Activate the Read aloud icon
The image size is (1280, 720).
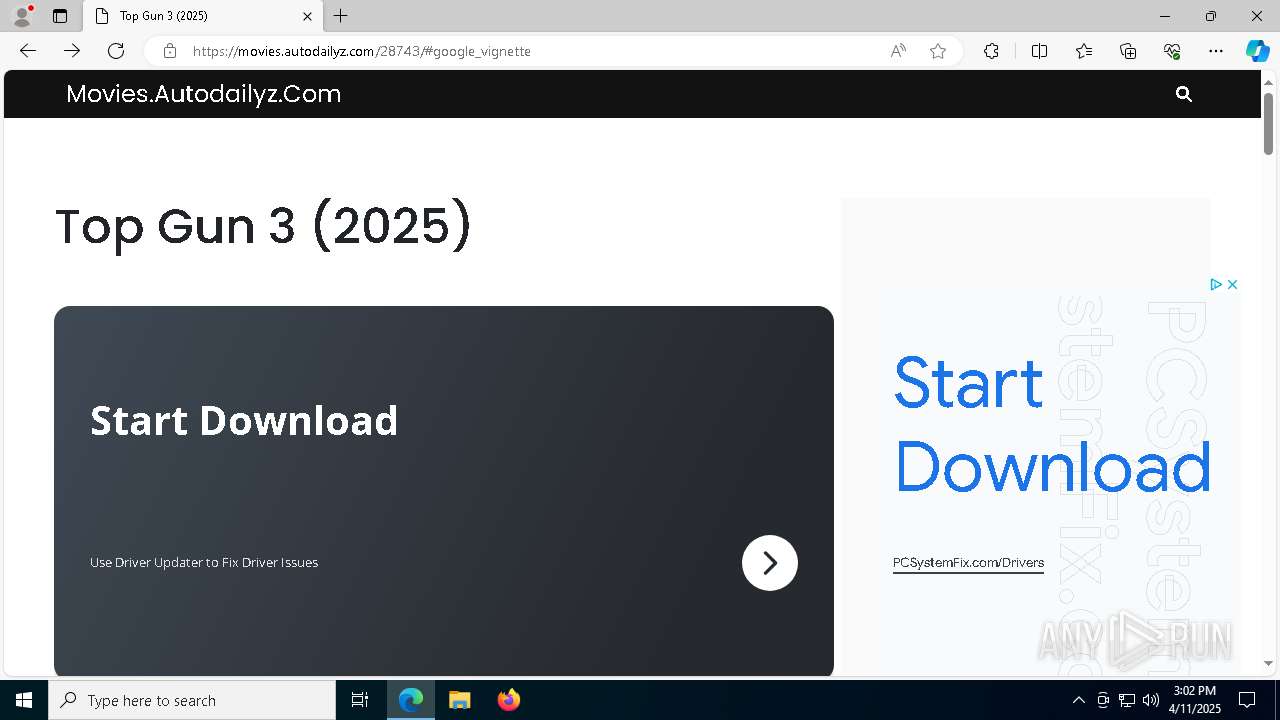[898, 51]
